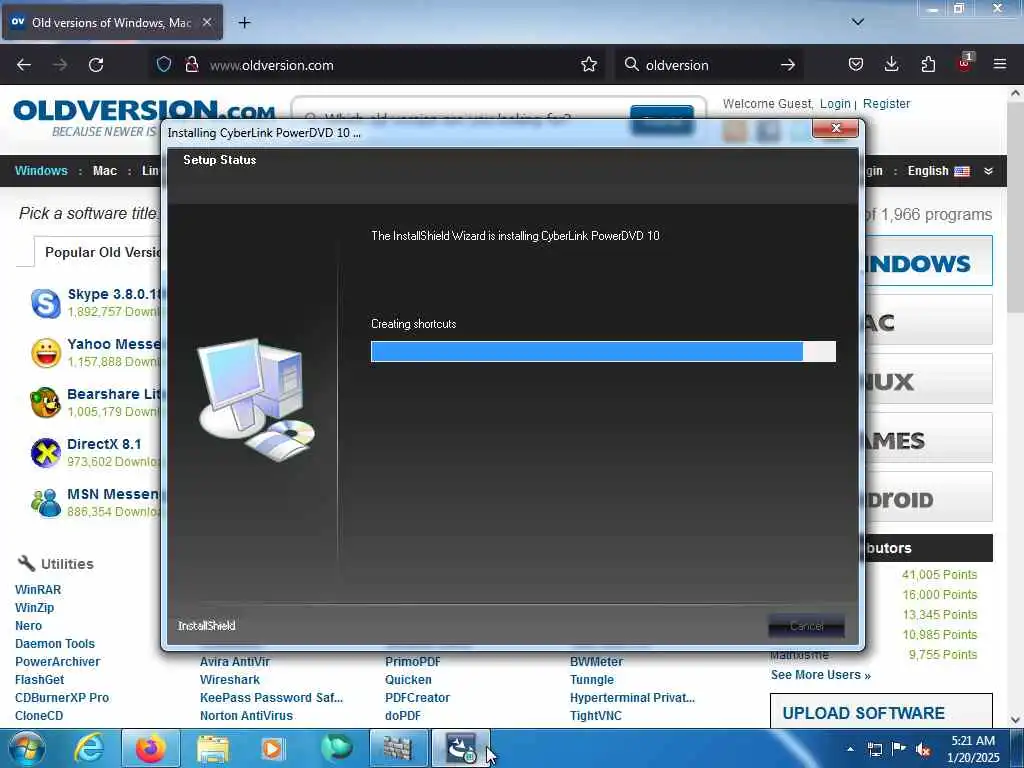This screenshot has width=1024, height=768.
Task: Bookmark this page with the star
Action: [x=589, y=64]
